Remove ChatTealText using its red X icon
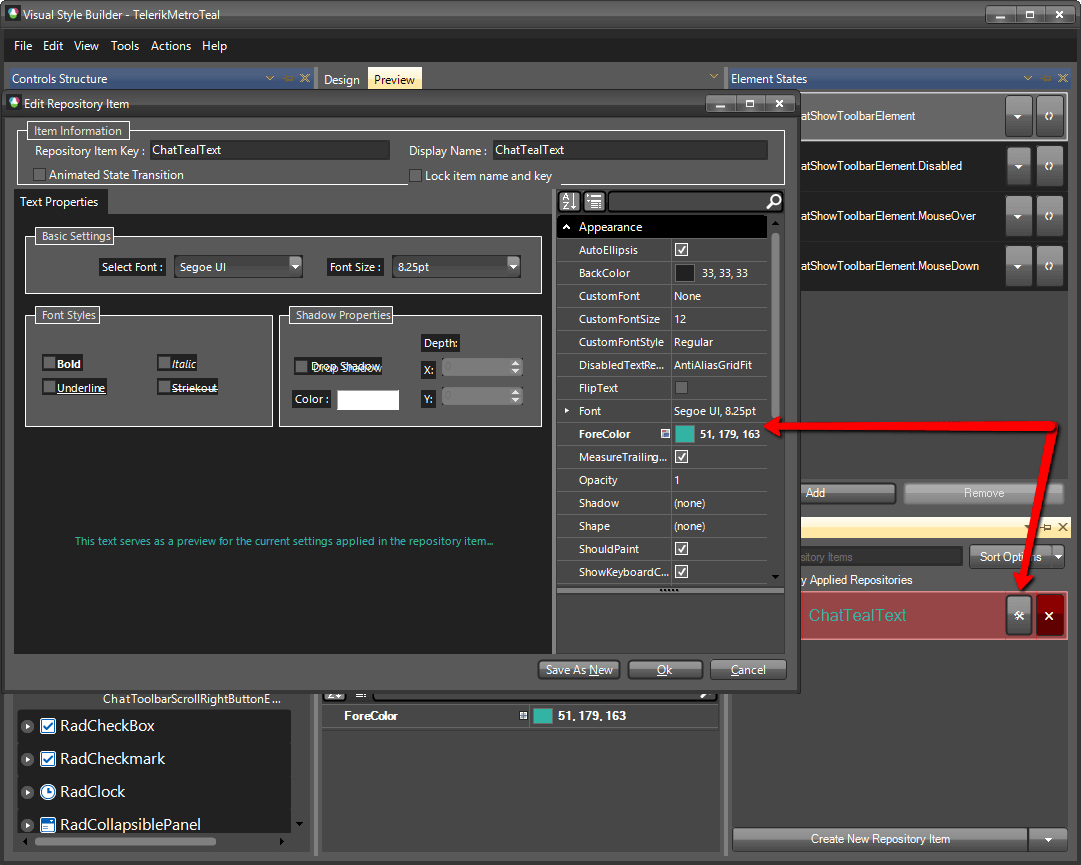Viewport: 1081px width, 865px height. point(1049,615)
